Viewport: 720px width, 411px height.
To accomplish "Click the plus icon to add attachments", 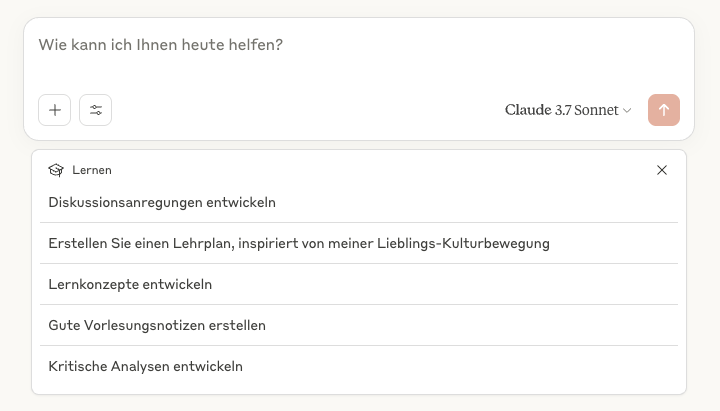I will click(x=55, y=110).
